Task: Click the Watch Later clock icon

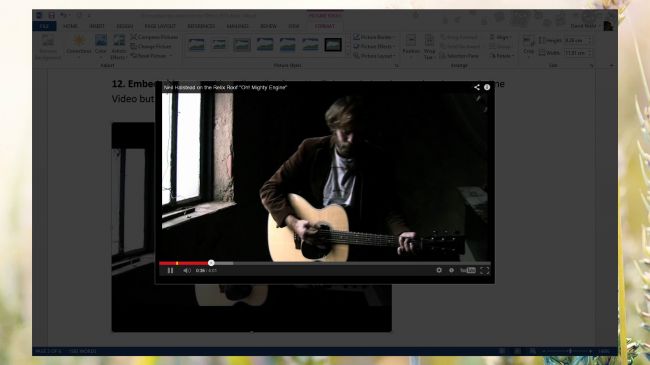Action: tap(451, 270)
